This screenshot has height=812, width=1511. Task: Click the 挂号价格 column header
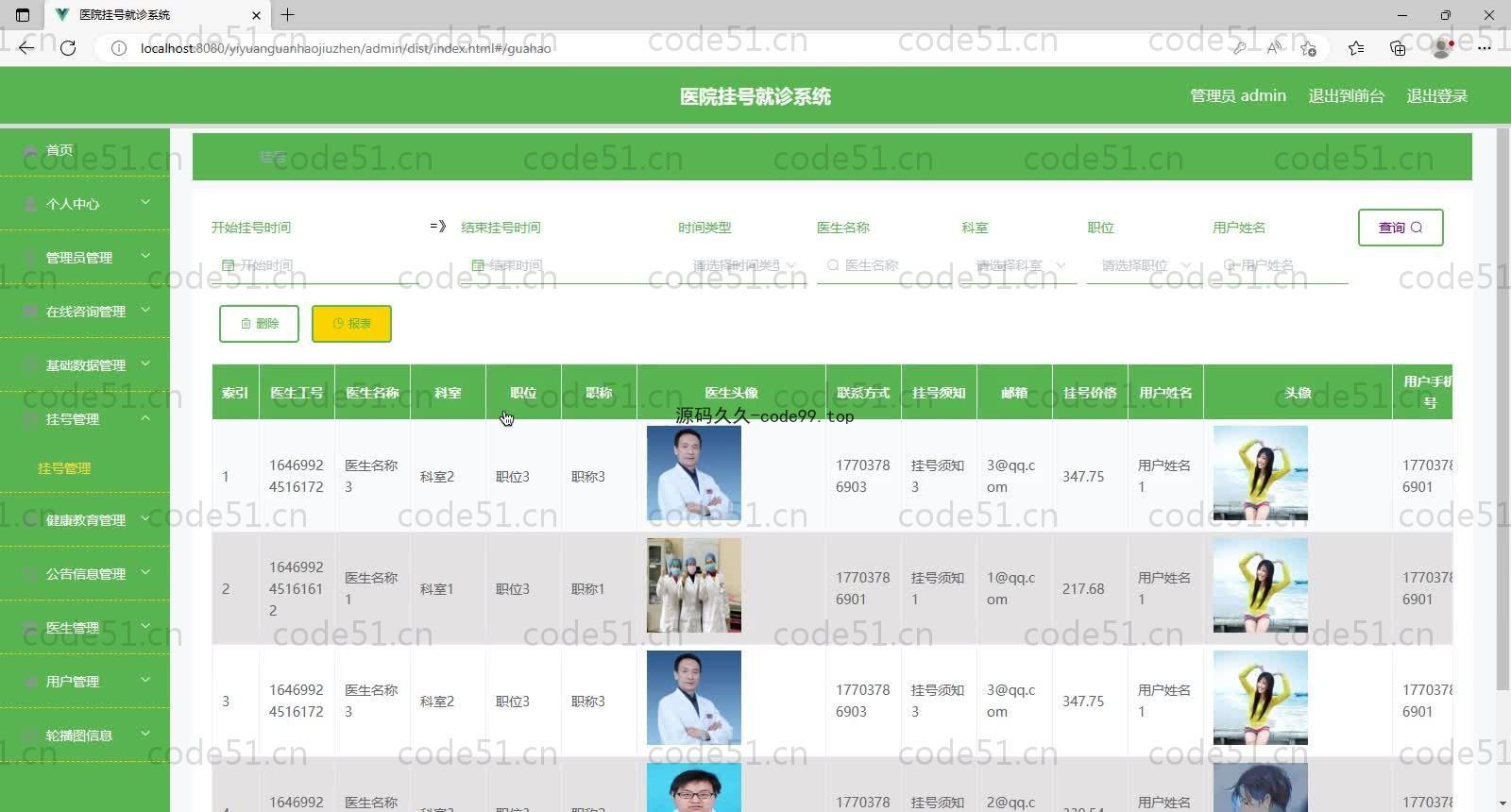(x=1090, y=393)
